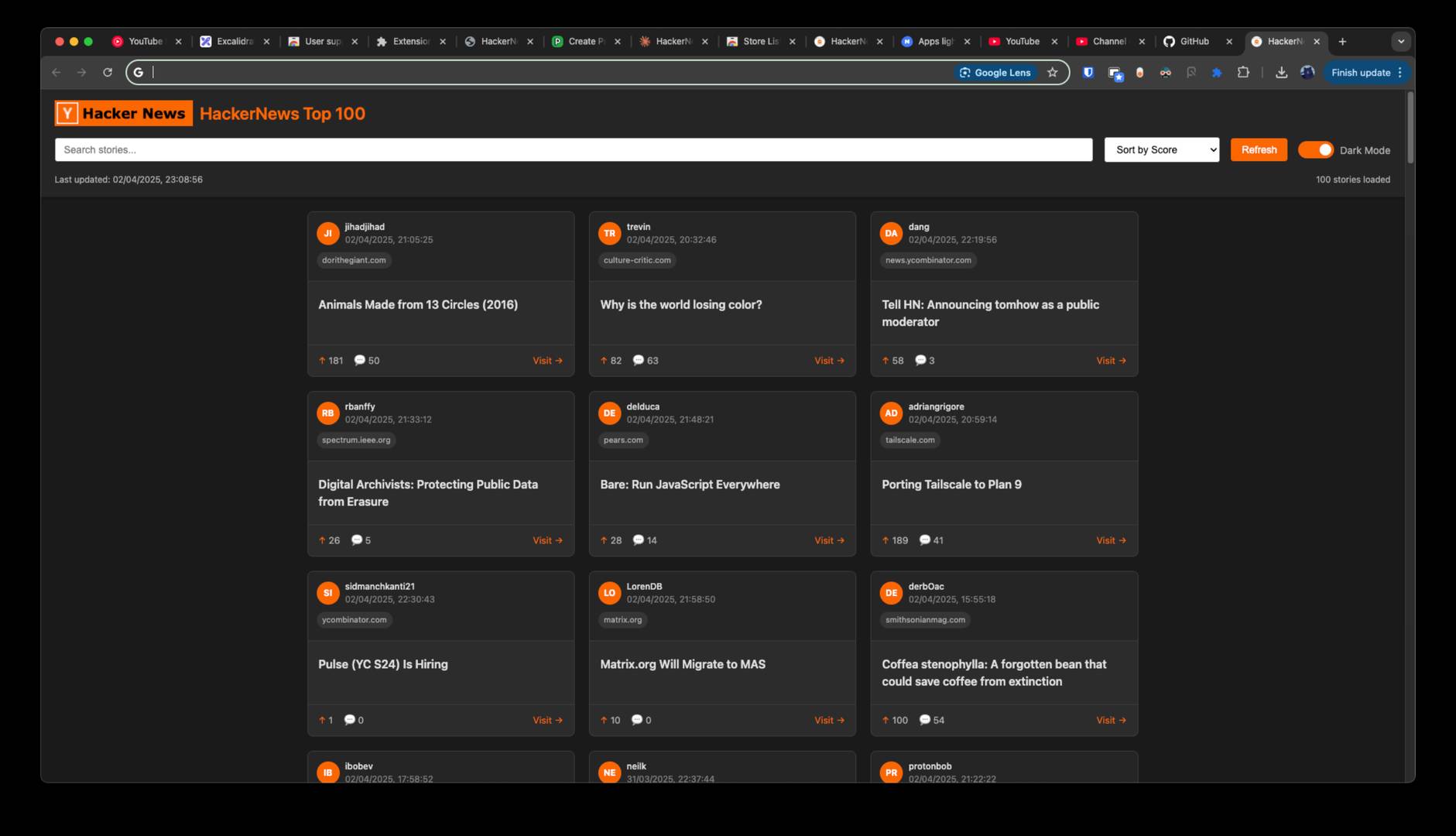Click the Google Lens icon in the address bar
The width and height of the screenshot is (1456, 836).
pos(965,72)
